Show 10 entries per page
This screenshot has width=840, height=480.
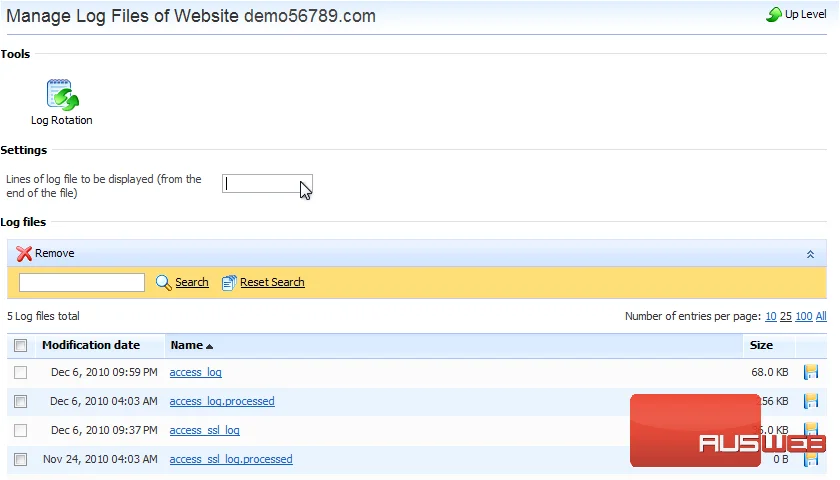point(771,316)
